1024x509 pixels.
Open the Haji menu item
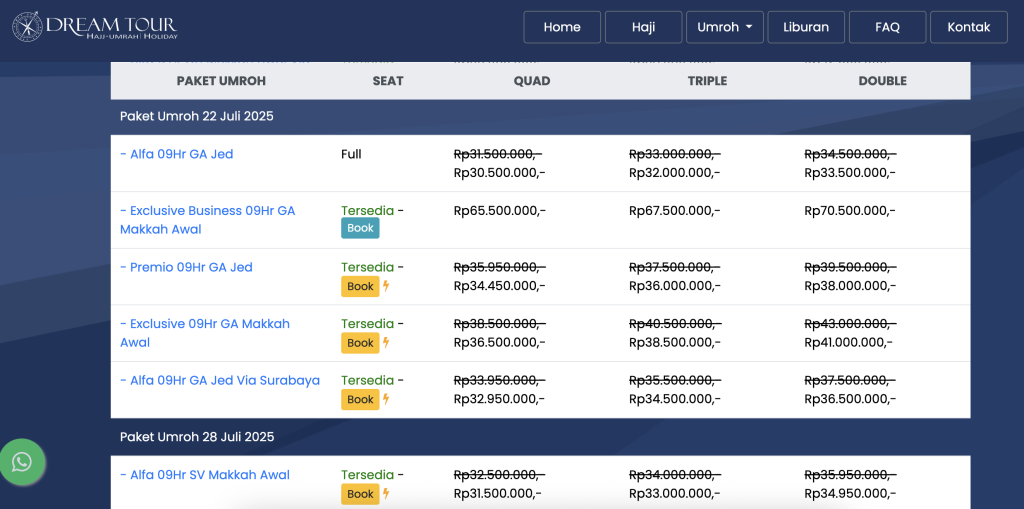[x=643, y=27]
